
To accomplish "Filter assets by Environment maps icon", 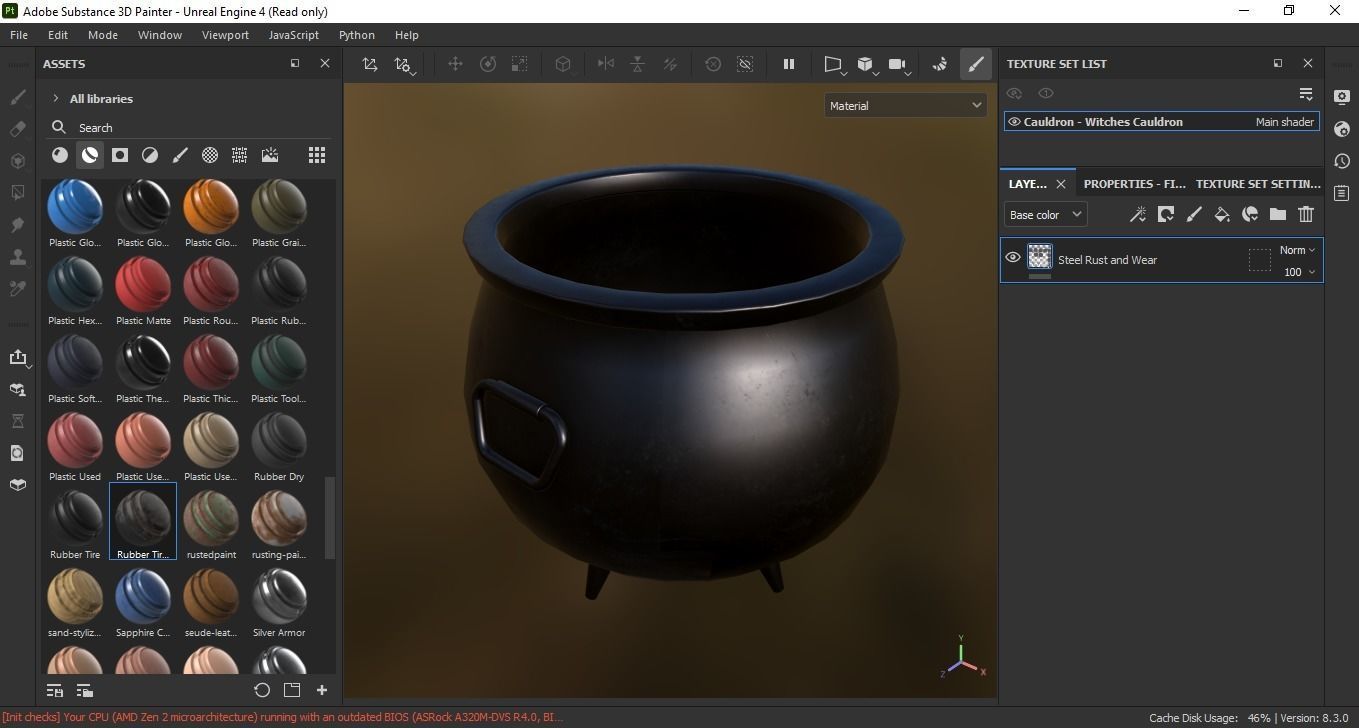I will (270, 155).
